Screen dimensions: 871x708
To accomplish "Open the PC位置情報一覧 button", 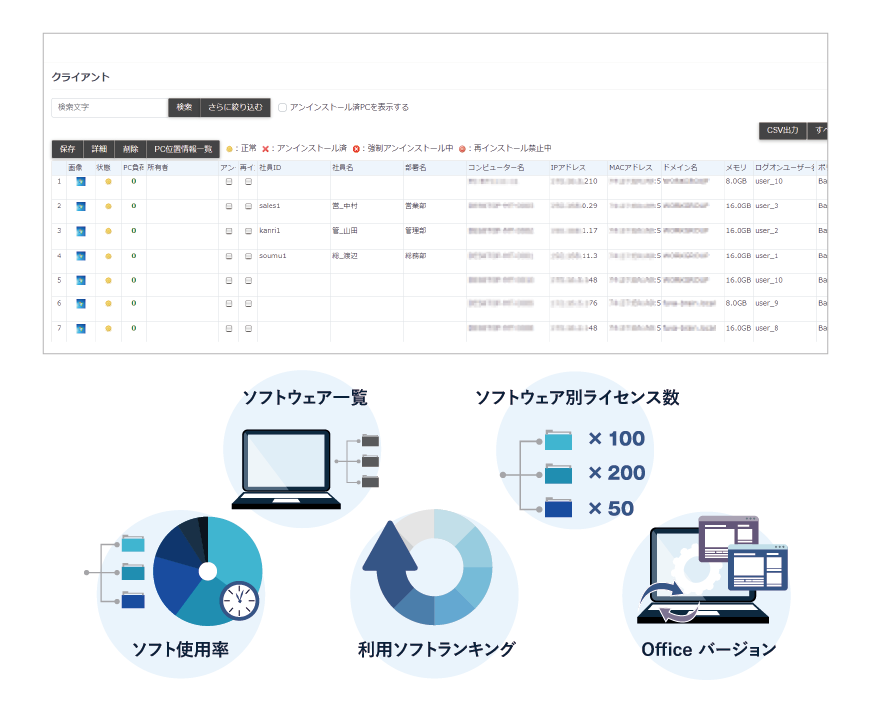I will (x=183, y=149).
